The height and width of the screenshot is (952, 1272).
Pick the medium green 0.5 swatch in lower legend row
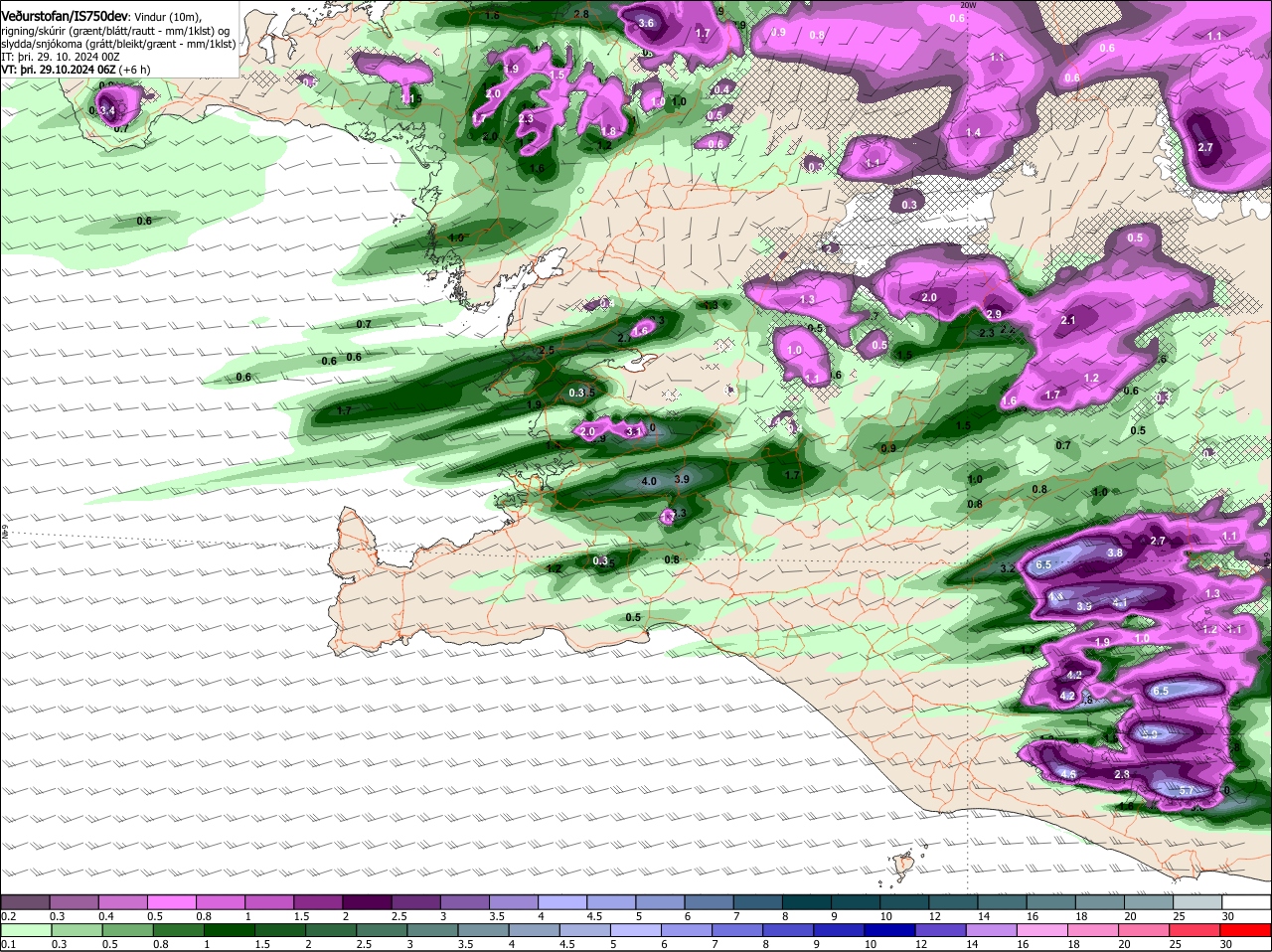(127, 929)
